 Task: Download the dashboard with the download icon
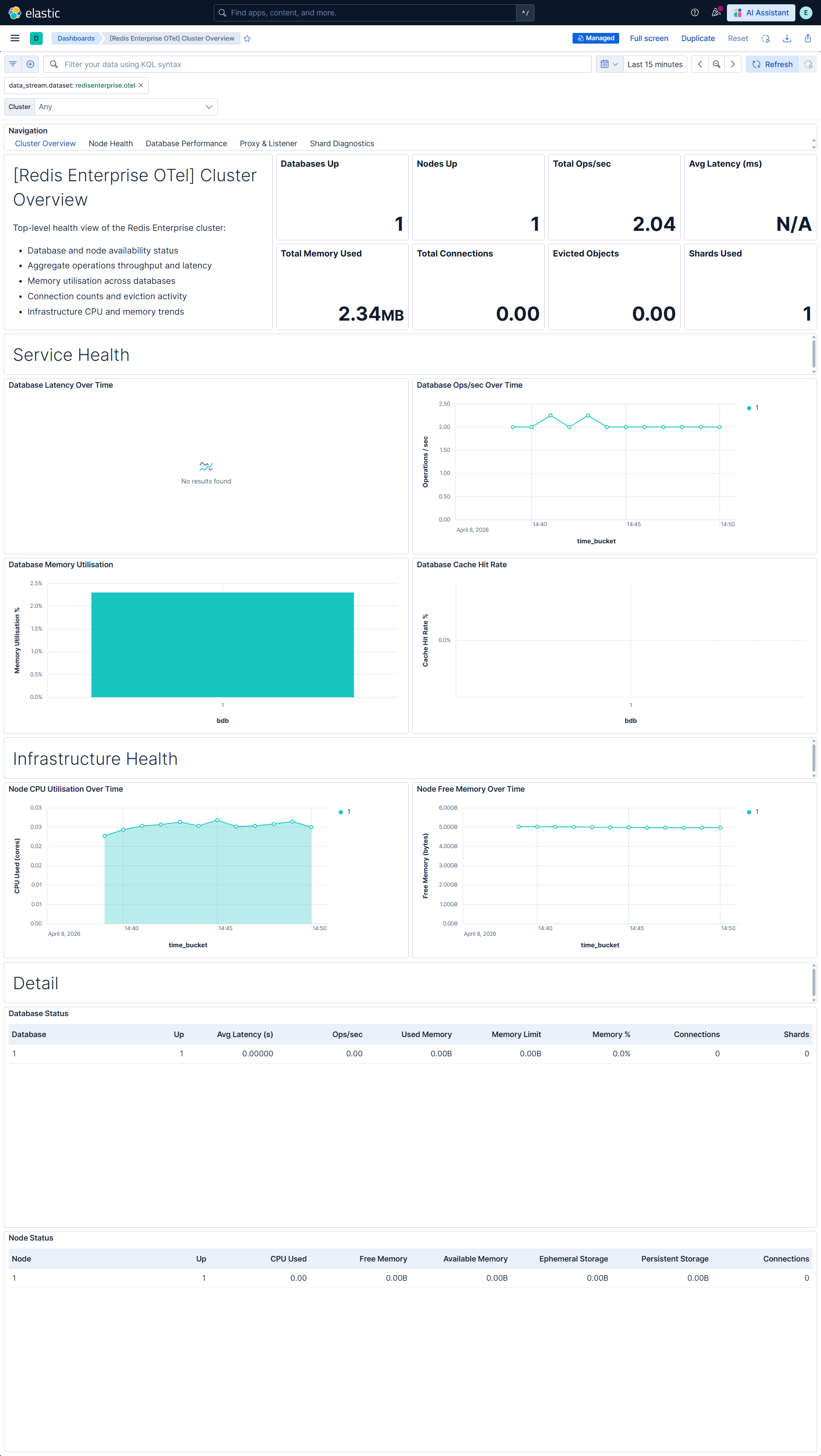coord(786,38)
